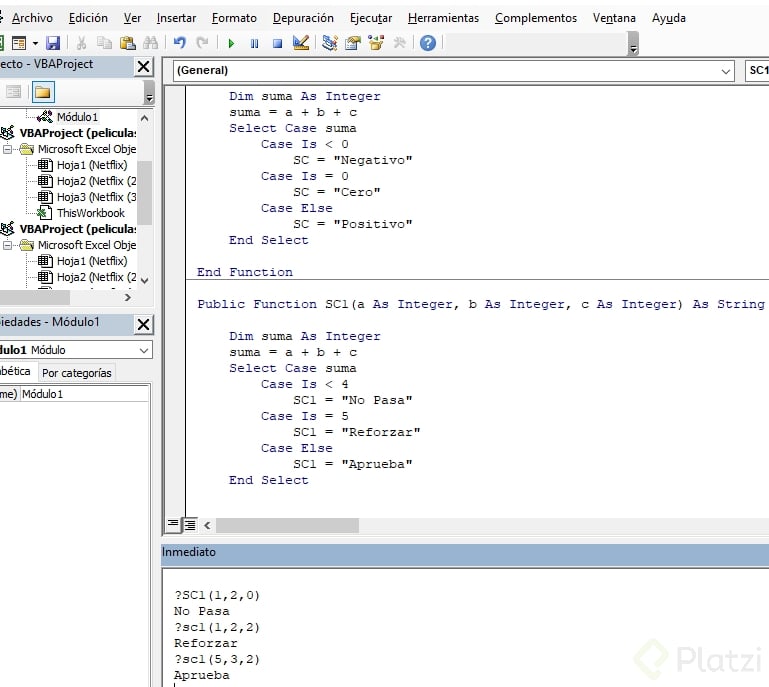This screenshot has height=687, width=769.
Task: Undo the last action
Action: coord(179,43)
